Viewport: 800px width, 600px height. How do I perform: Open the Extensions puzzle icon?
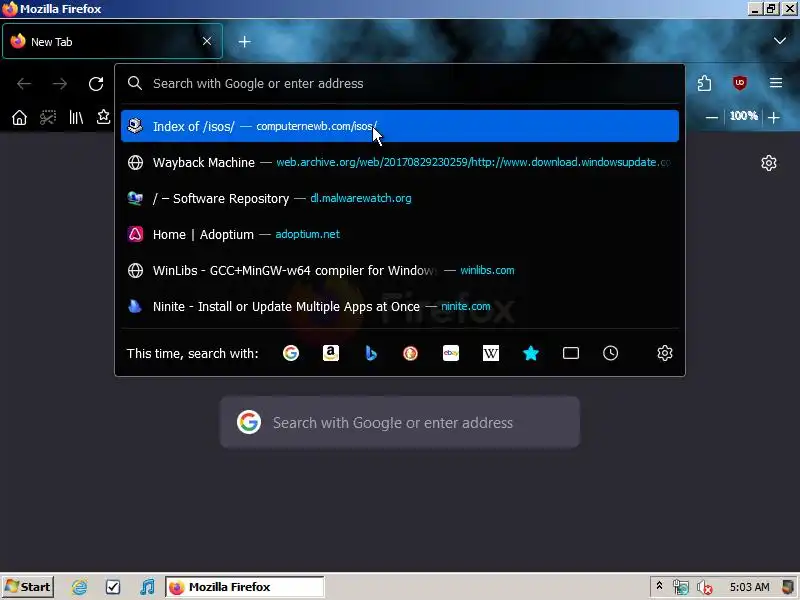704,83
